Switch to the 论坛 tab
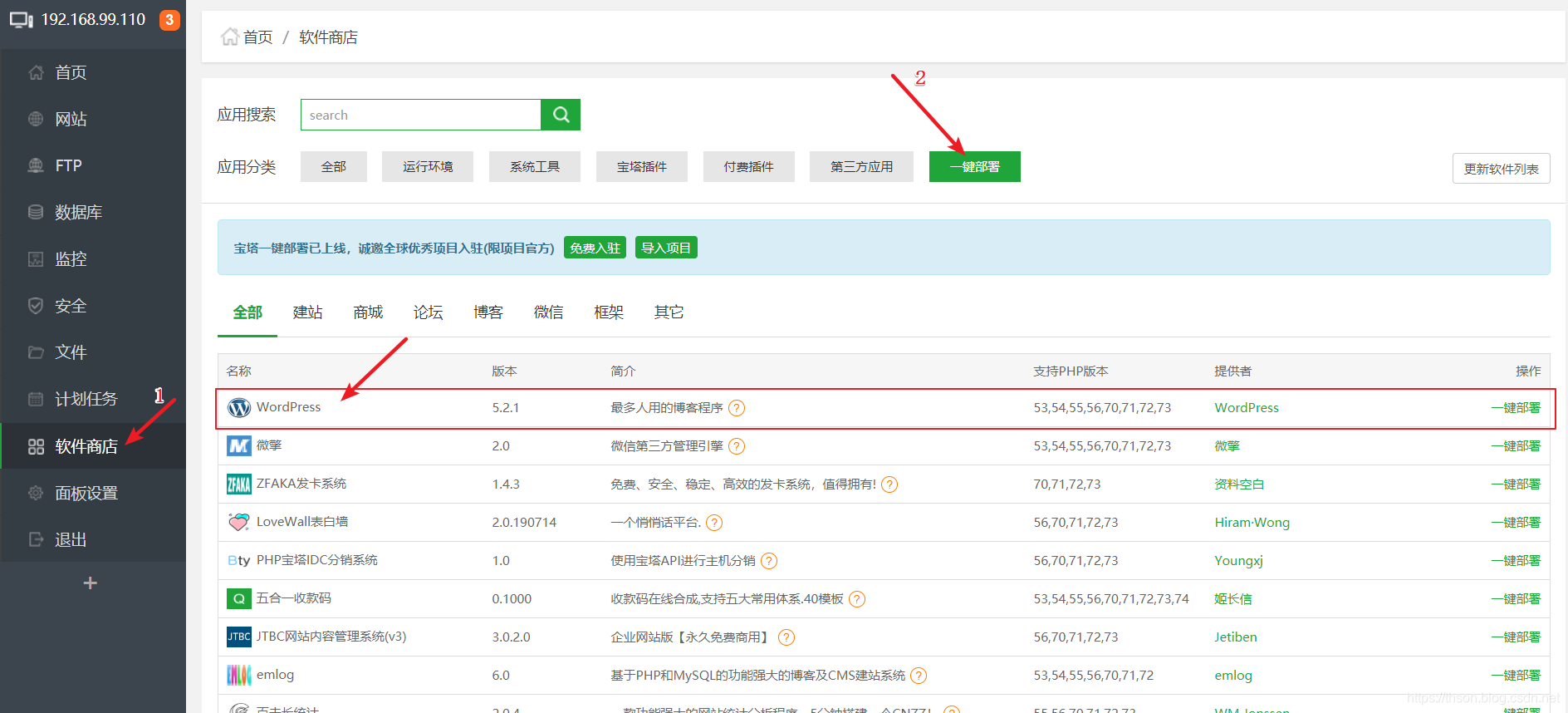The width and height of the screenshot is (1568, 713). click(429, 312)
